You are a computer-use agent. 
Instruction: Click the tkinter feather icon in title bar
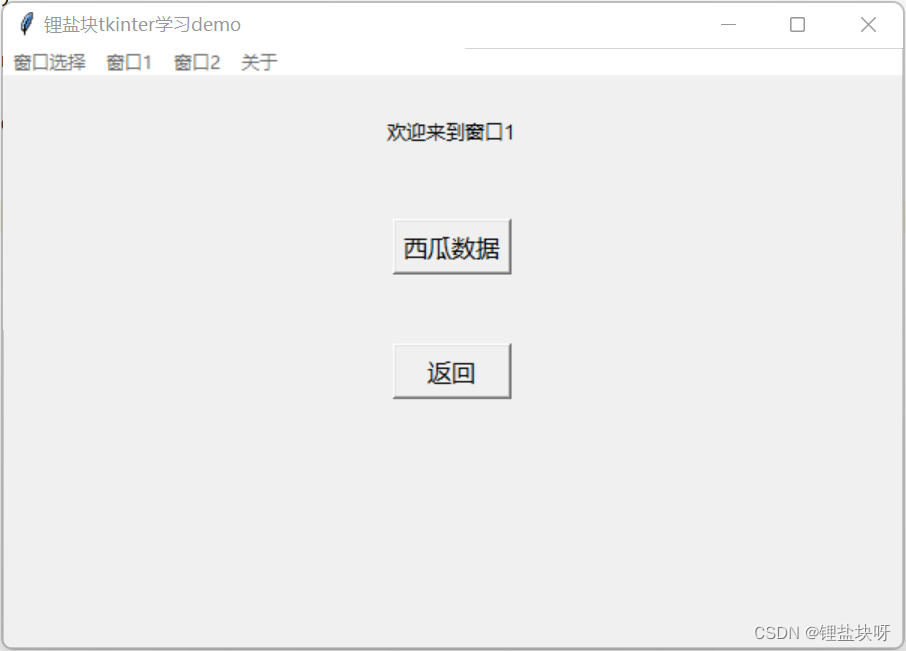pyautogui.click(x=26, y=24)
